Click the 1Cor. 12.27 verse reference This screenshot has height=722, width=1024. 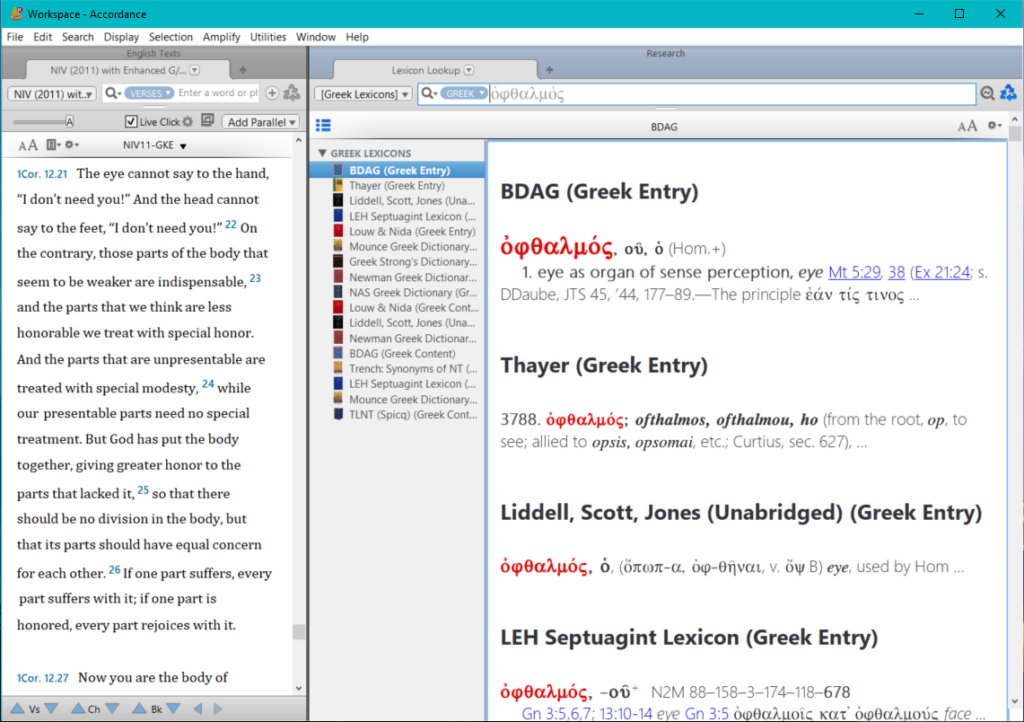tap(42, 678)
